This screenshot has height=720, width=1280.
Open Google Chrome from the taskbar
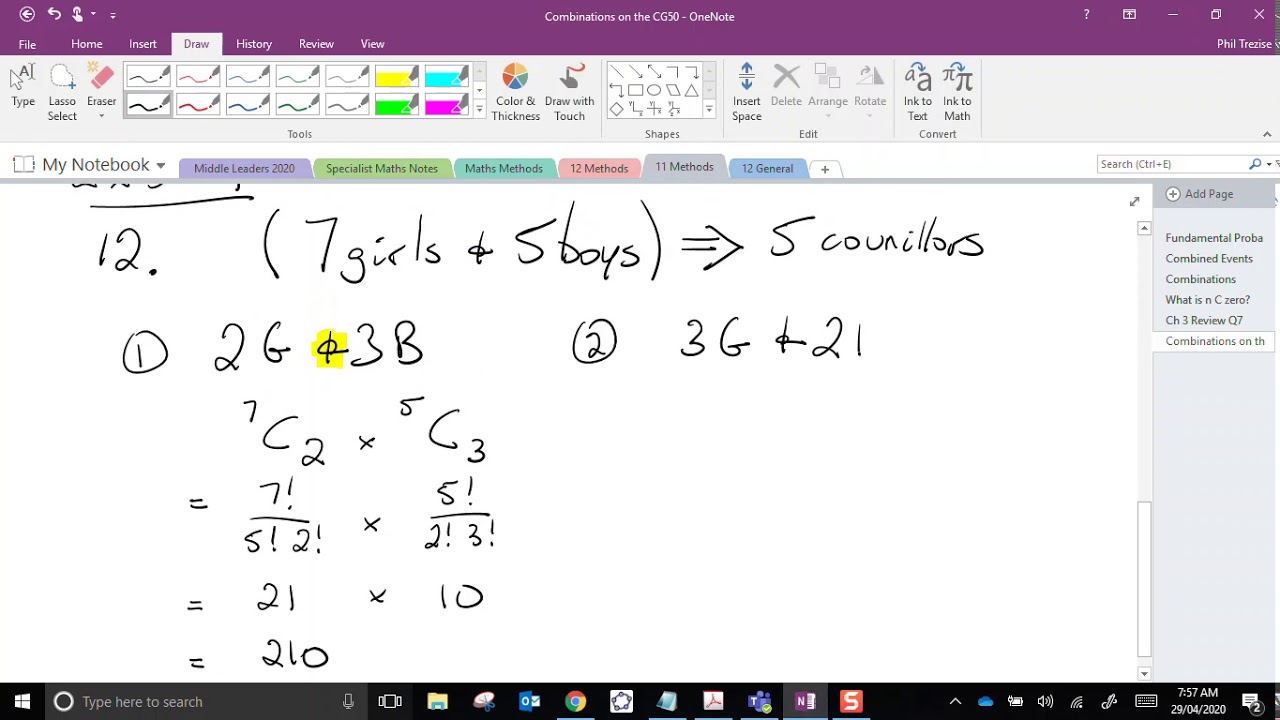[x=575, y=701]
